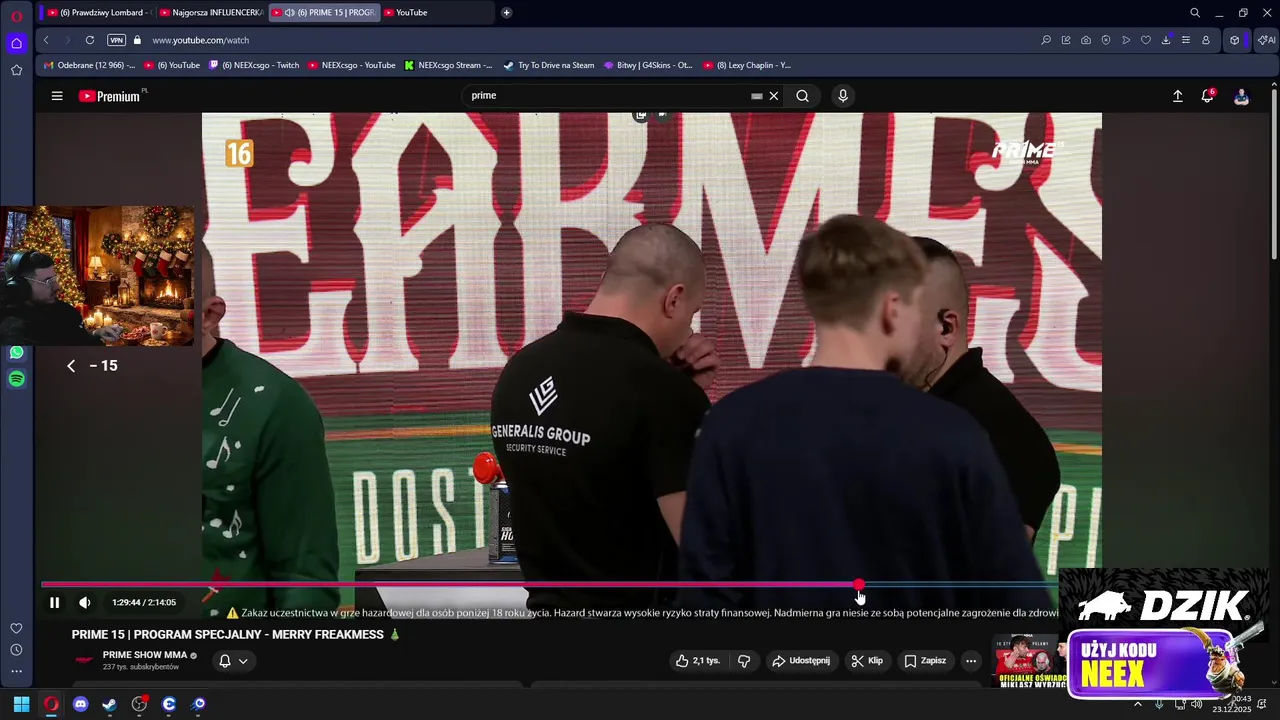Image resolution: width=1280 pixels, height=720 pixels.
Task: Open the 'Try To Drive na Steam' bookmark
Action: [549, 65]
